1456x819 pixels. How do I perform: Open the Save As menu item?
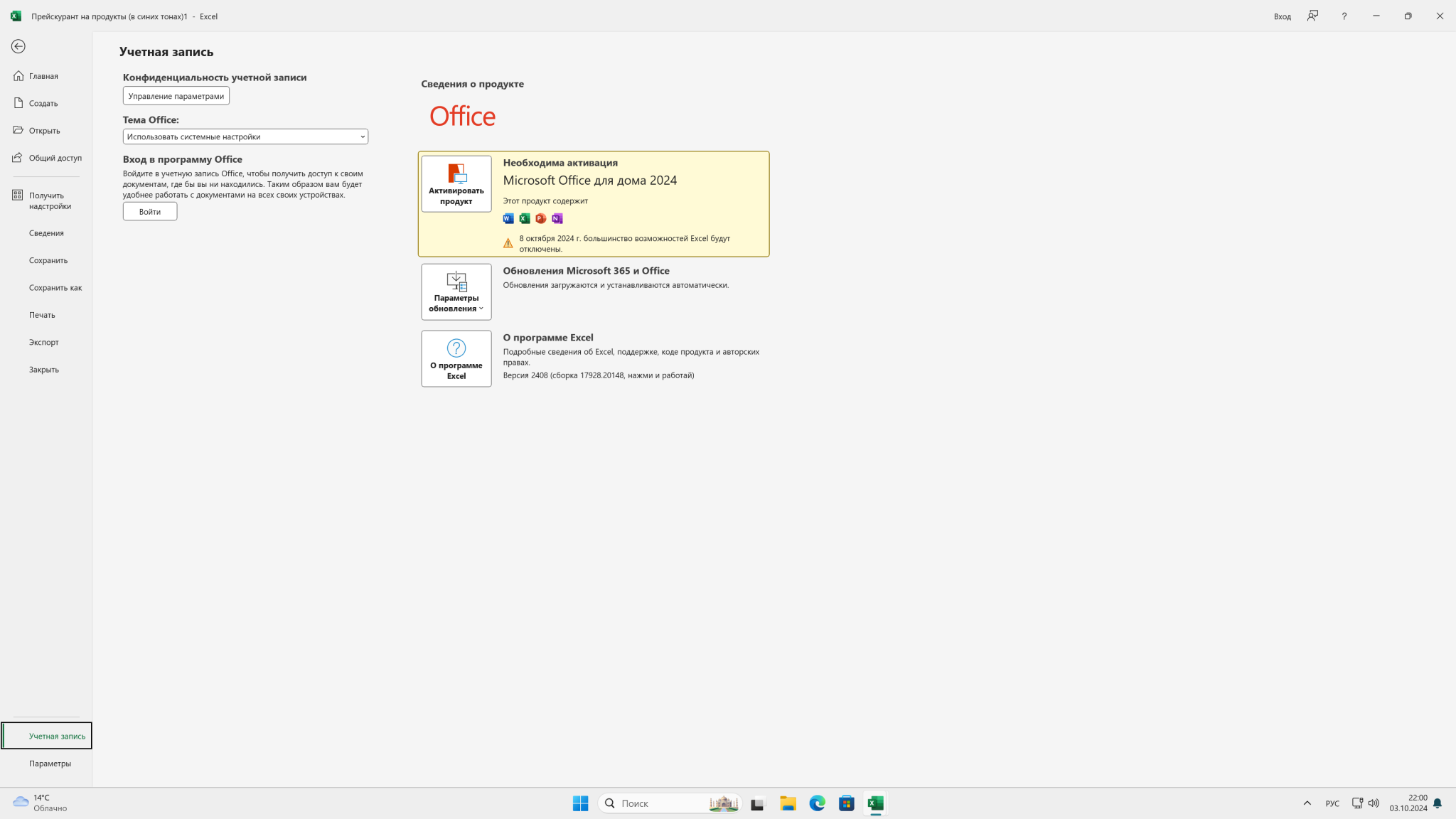coord(55,288)
